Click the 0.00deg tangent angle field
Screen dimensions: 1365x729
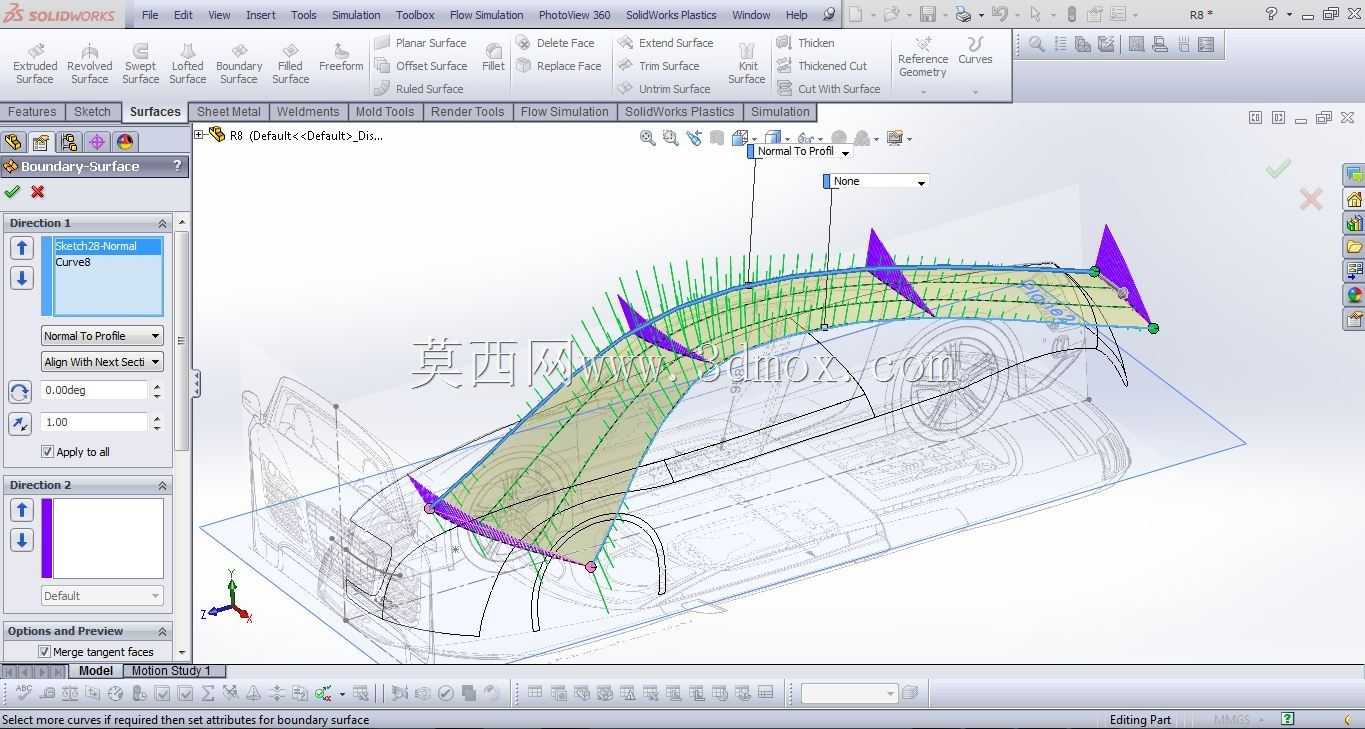click(95, 390)
